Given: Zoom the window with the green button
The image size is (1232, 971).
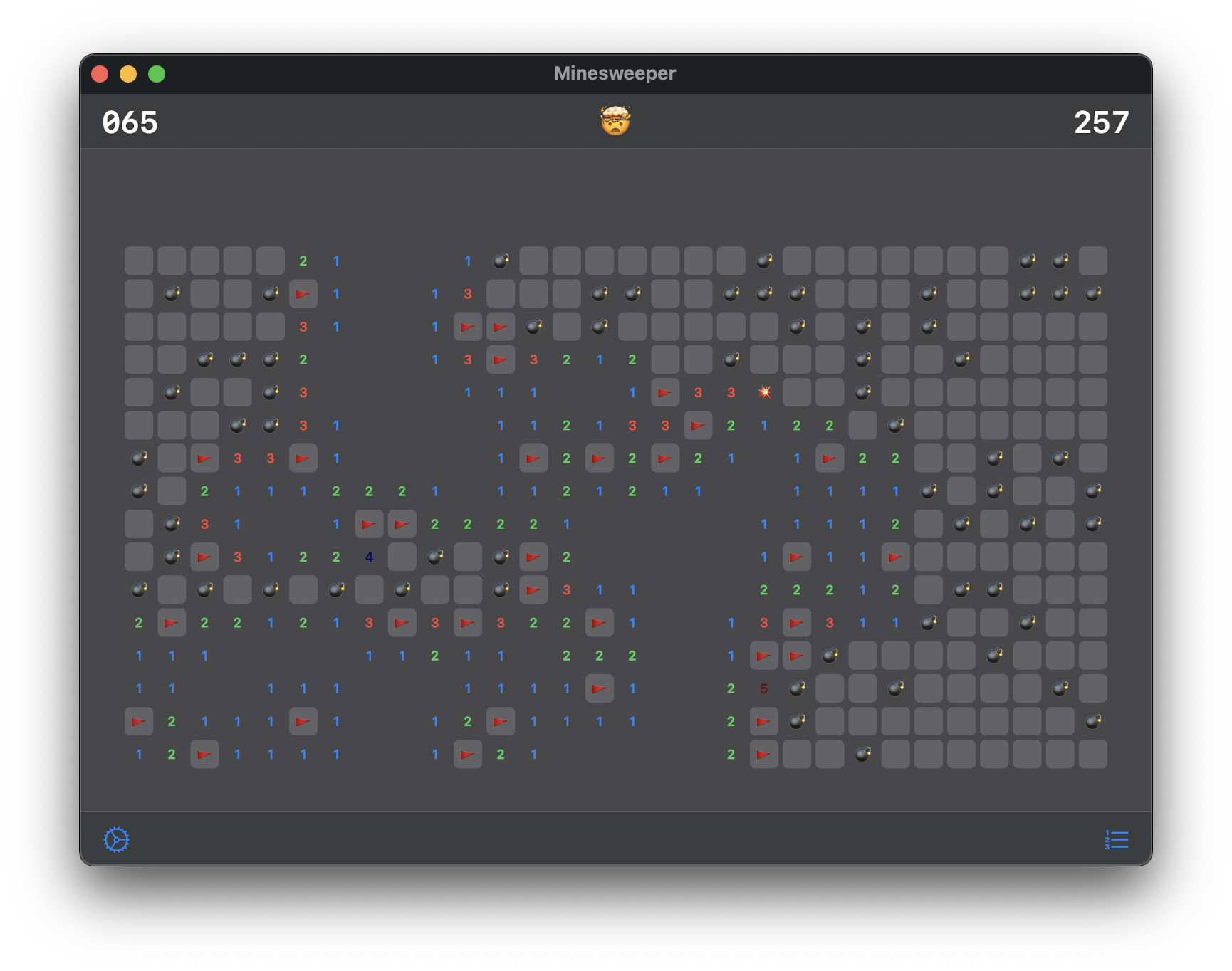Looking at the screenshot, I should (157, 74).
